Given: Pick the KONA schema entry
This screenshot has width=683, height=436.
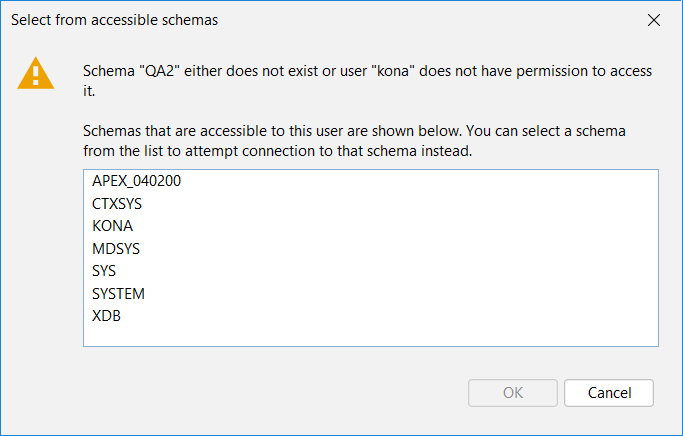Looking at the screenshot, I should point(371,226).
